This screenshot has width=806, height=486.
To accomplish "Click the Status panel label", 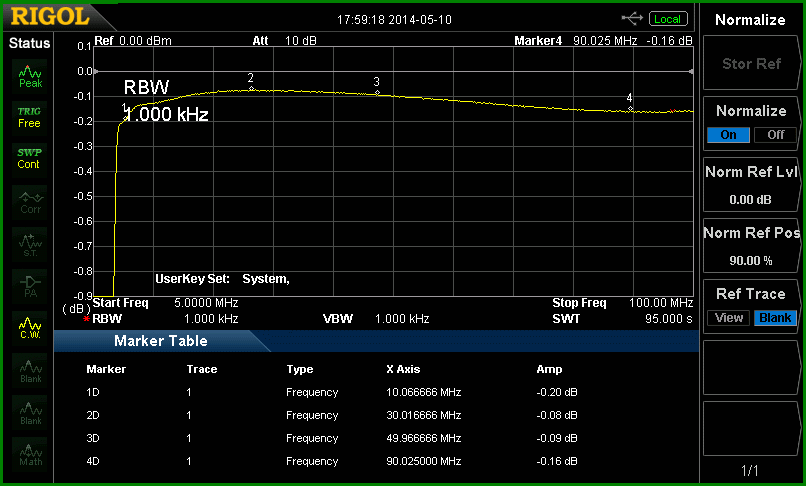I will tap(29, 43).
